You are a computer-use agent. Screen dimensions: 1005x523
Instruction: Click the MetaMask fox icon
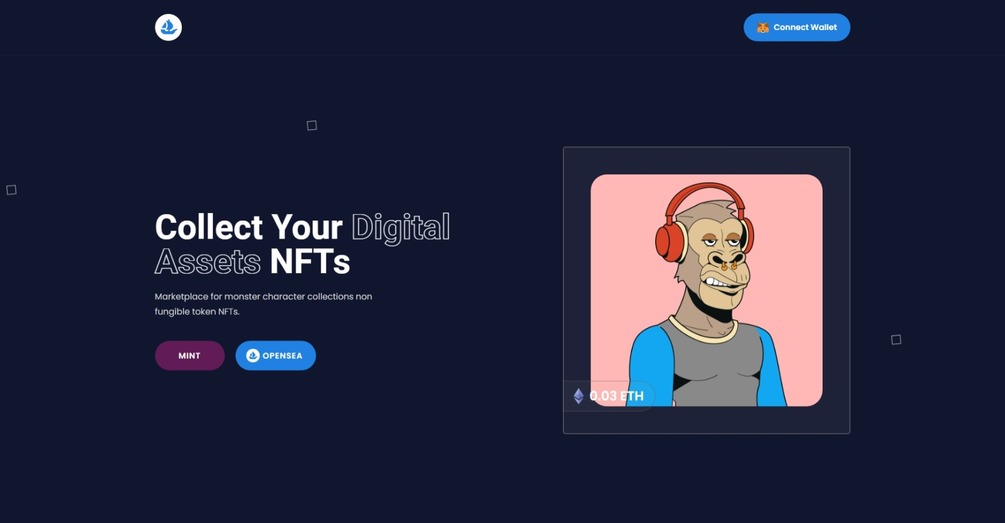[763, 28]
